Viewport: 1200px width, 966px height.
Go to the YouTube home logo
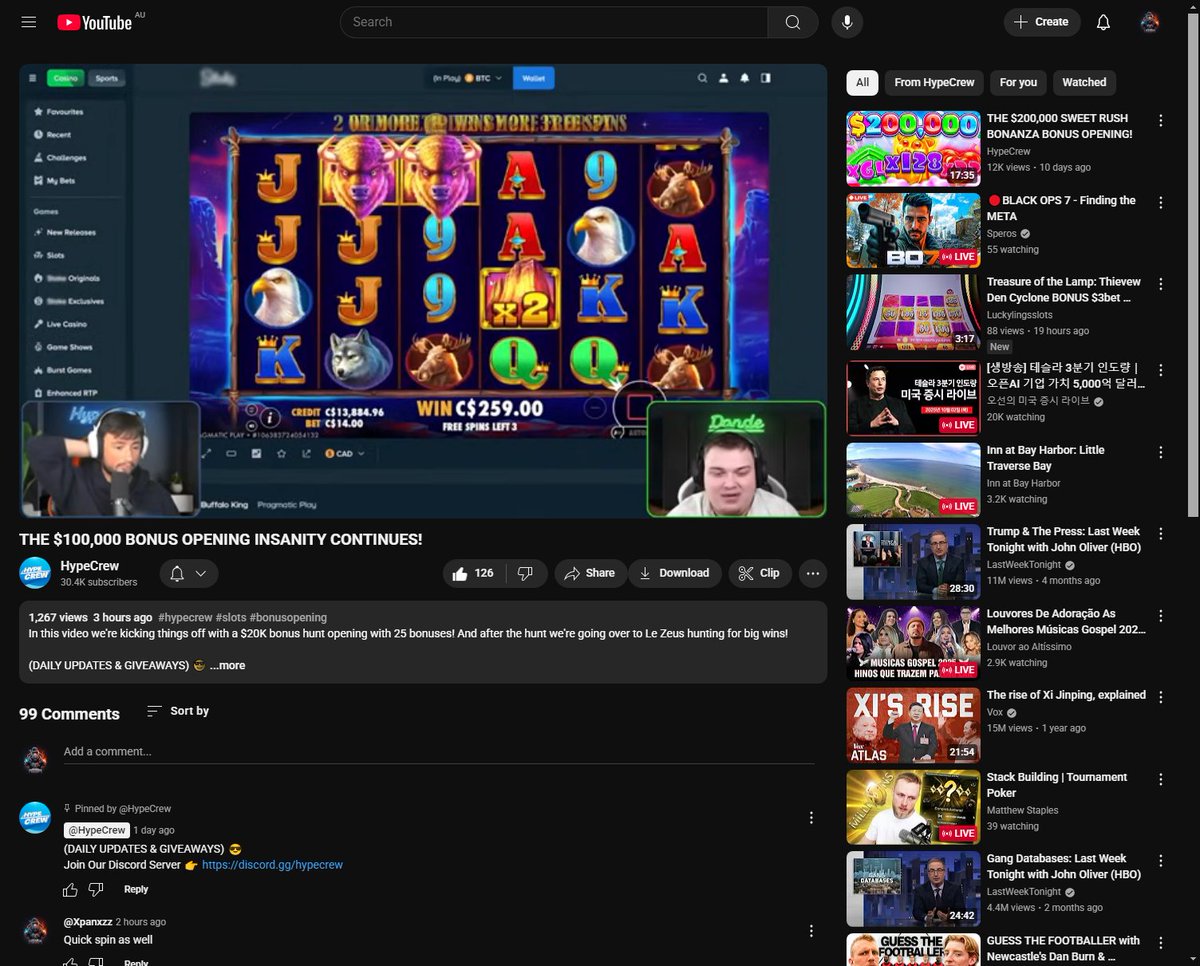coord(95,22)
